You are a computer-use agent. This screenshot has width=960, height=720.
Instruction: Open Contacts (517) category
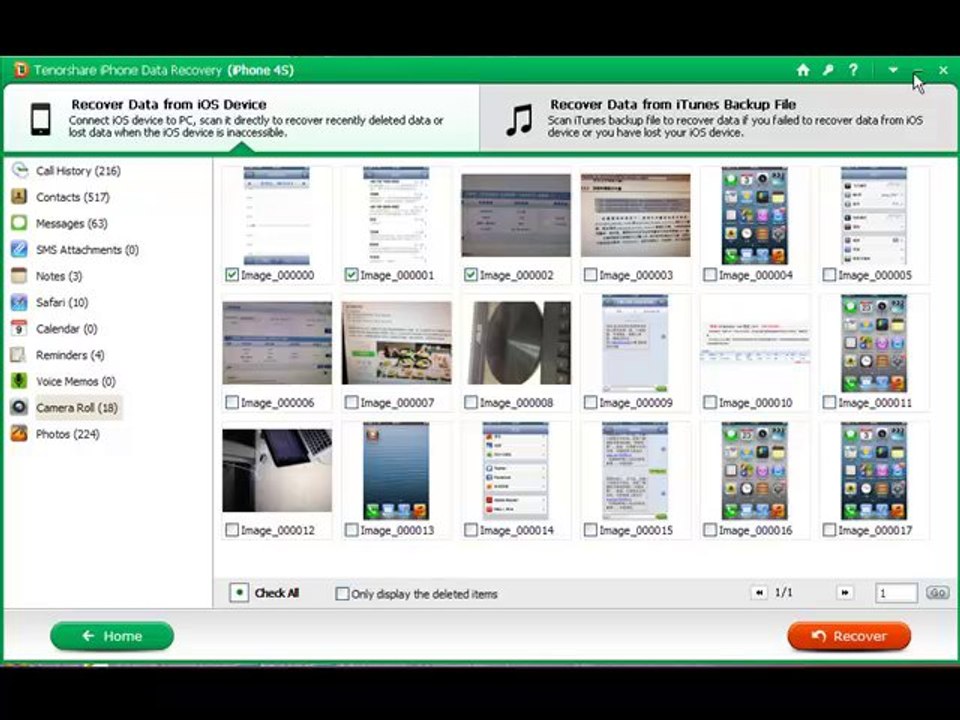pyautogui.click(x=72, y=197)
